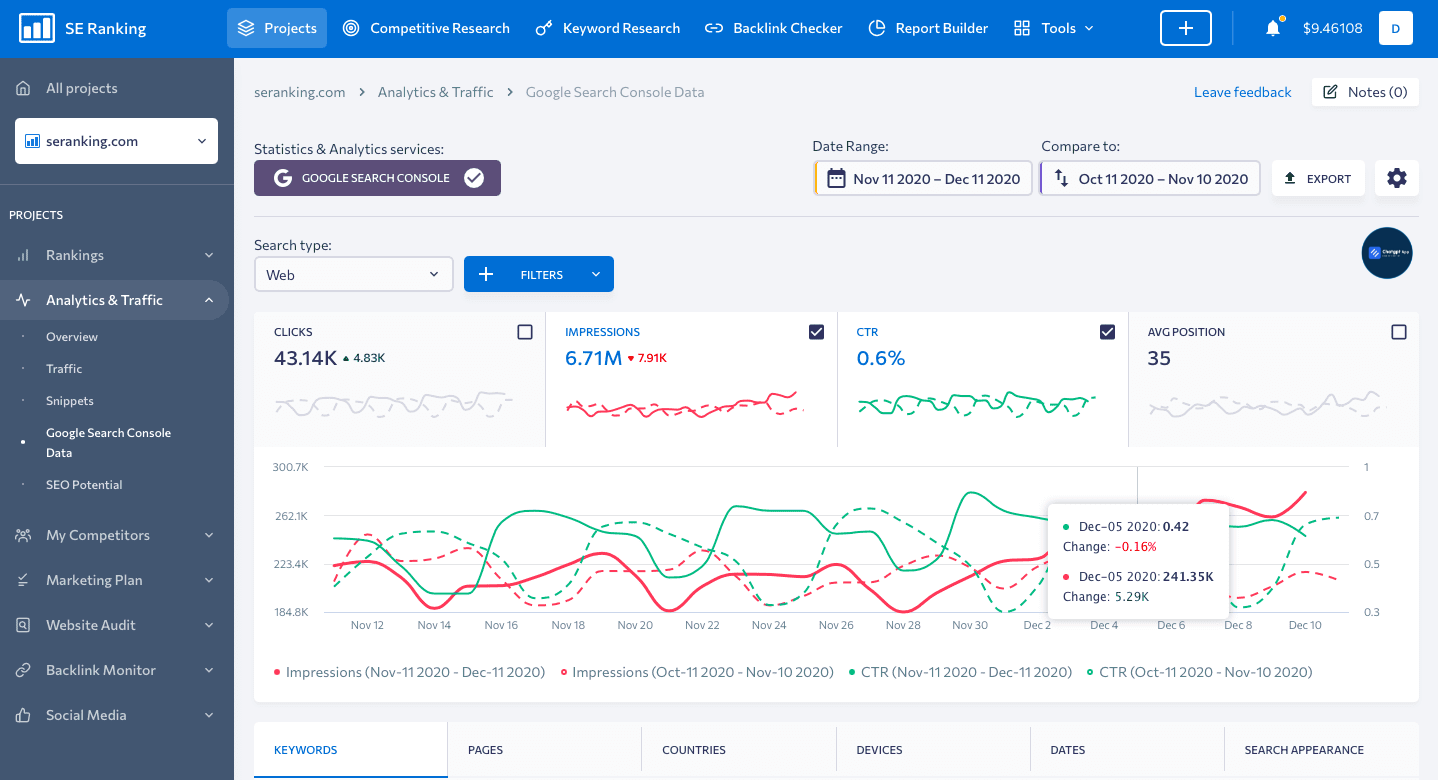Click the Filters plus button
This screenshot has width=1438, height=780.
pos(486,274)
